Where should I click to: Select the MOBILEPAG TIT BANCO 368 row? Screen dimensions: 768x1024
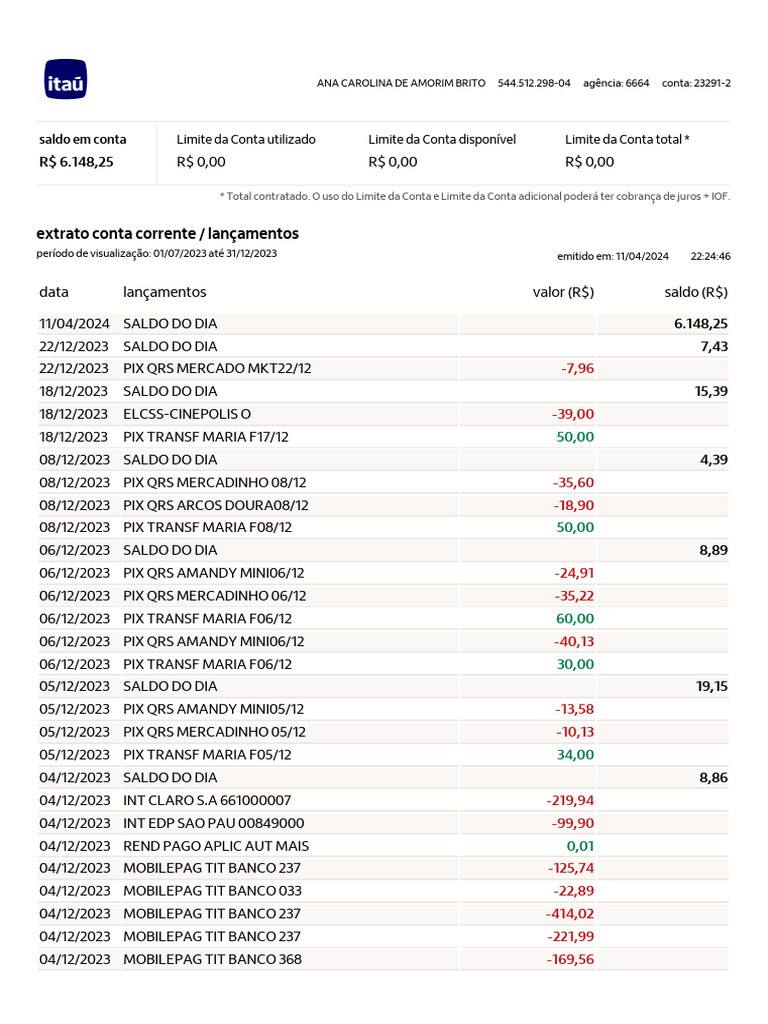click(212, 959)
